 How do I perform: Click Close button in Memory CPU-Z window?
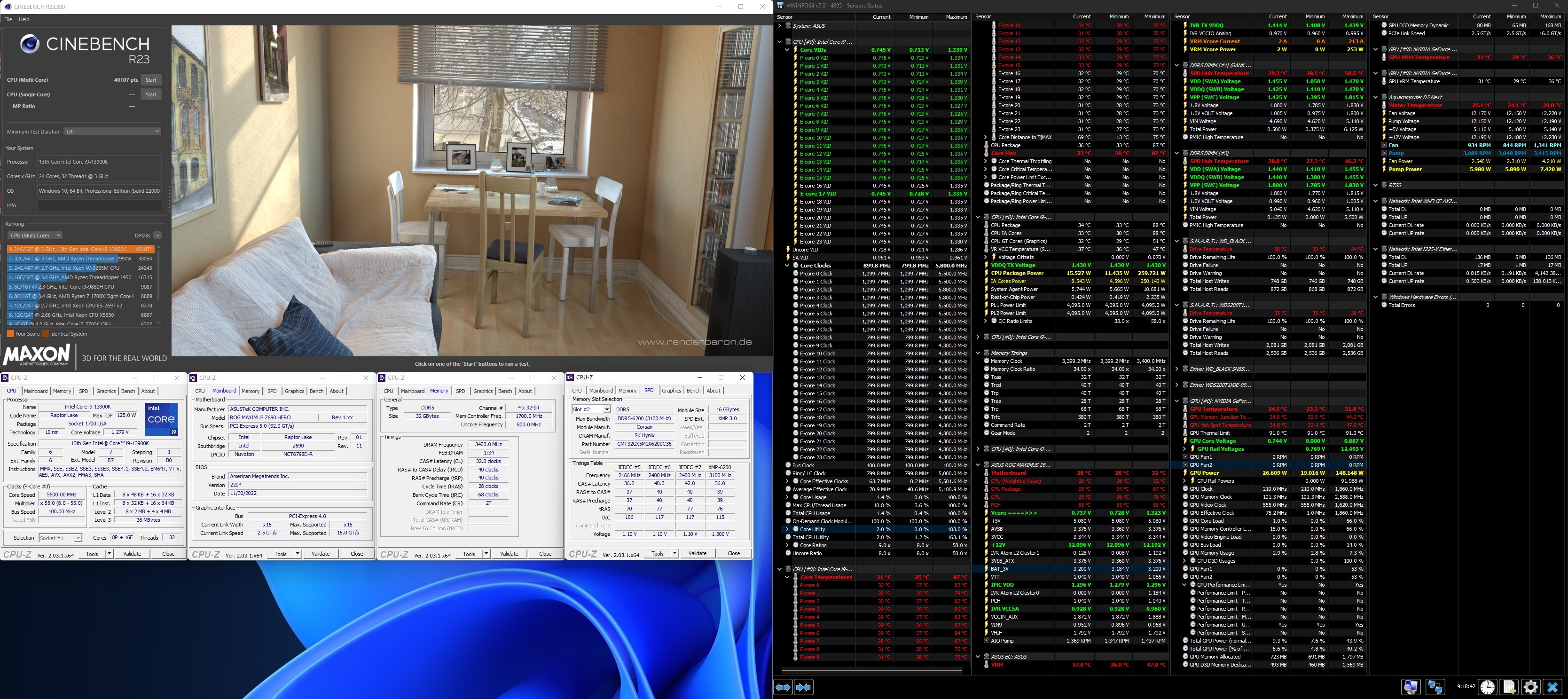click(x=545, y=554)
